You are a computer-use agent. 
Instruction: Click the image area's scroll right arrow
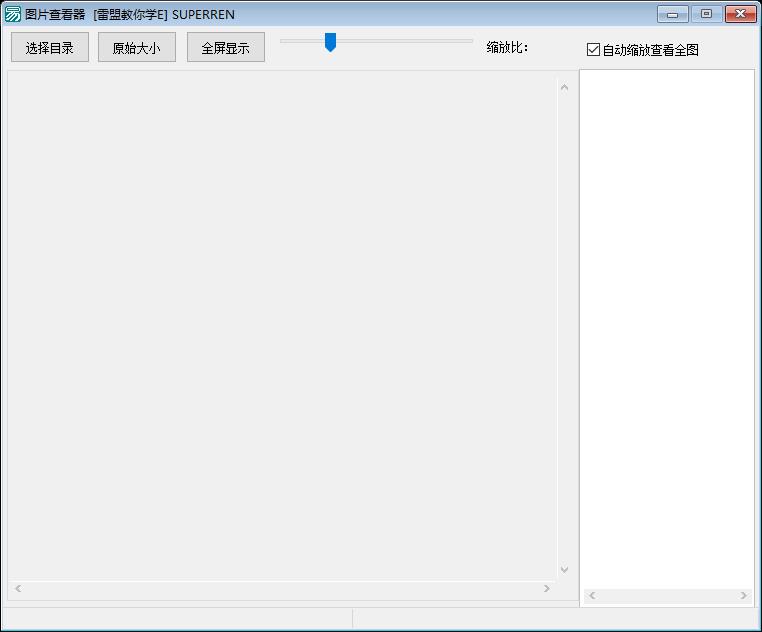point(547,588)
